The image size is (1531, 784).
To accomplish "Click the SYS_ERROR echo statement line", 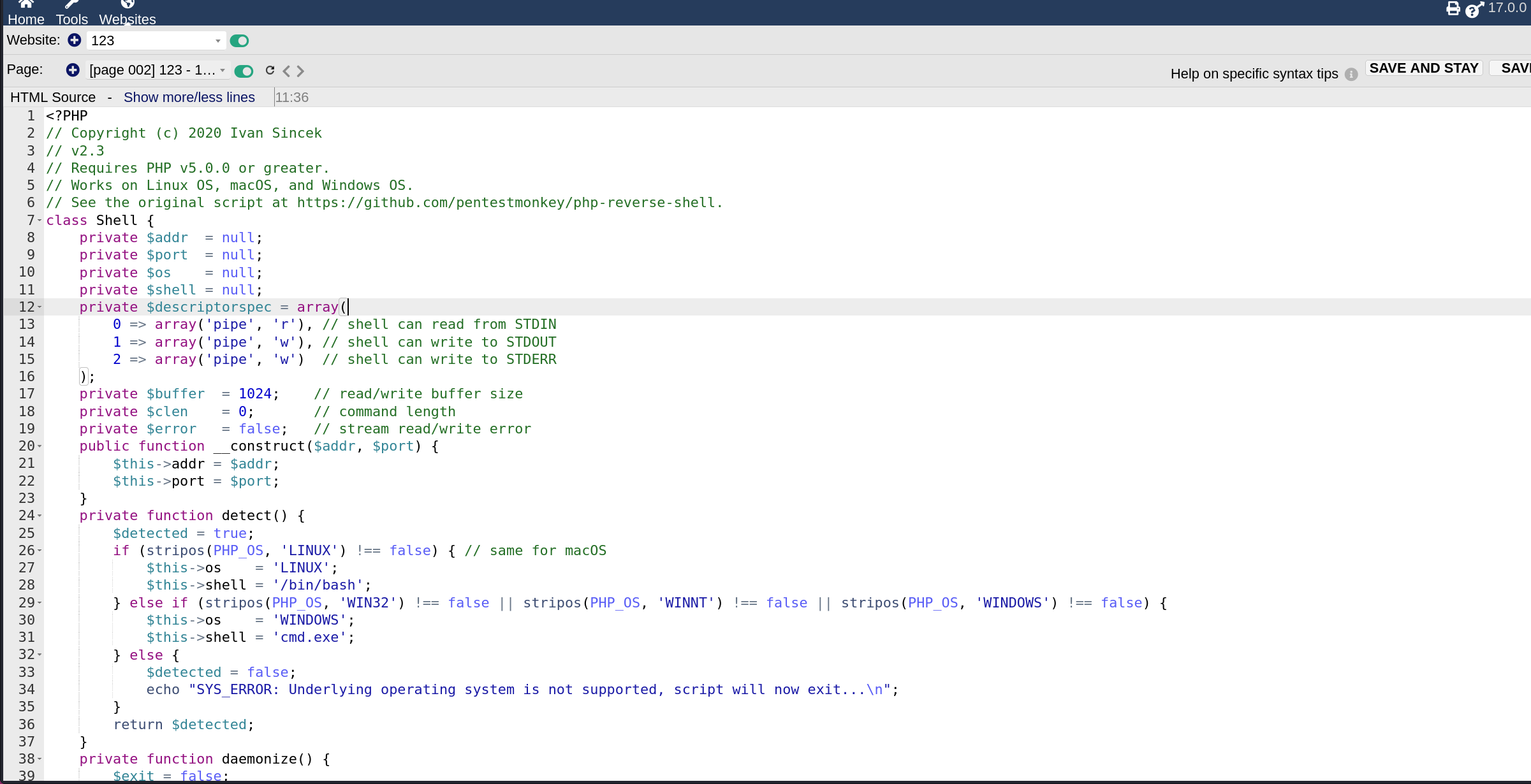I will (x=522, y=690).
